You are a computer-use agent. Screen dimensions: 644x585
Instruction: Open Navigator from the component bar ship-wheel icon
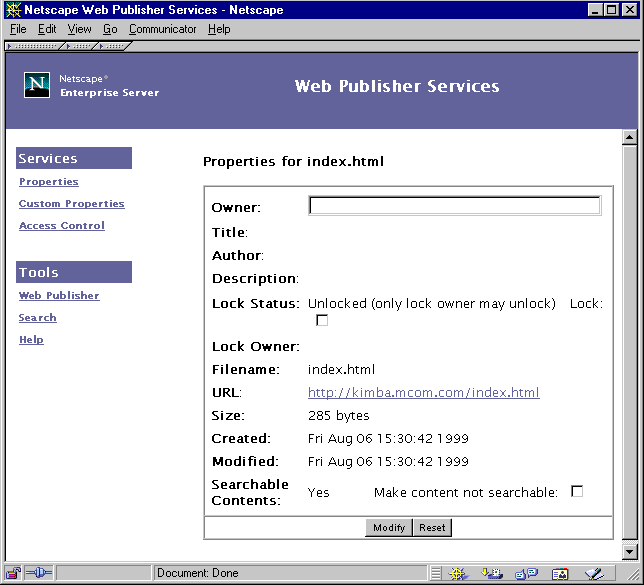tap(458, 573)
